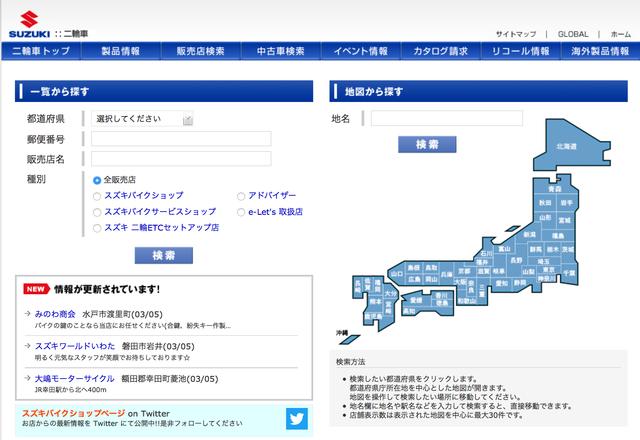Open the サイトマップ link

coord(516,34)
